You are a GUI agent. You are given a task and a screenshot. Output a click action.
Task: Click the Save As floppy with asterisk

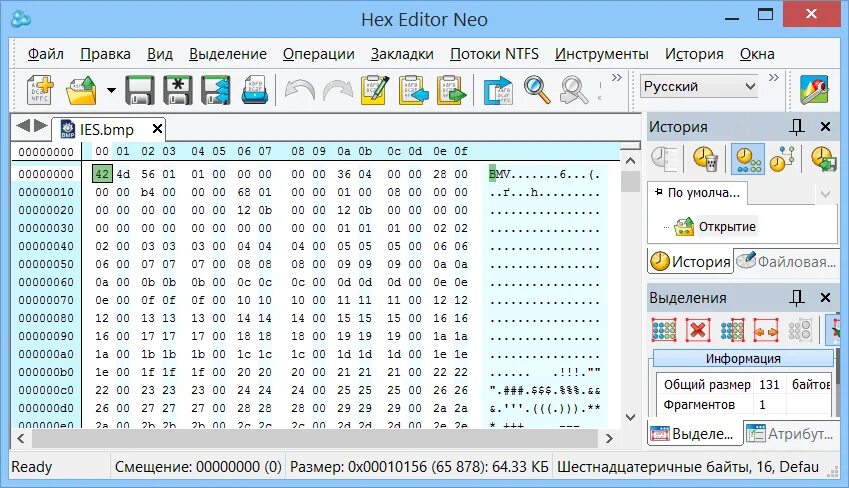(177, 90)
